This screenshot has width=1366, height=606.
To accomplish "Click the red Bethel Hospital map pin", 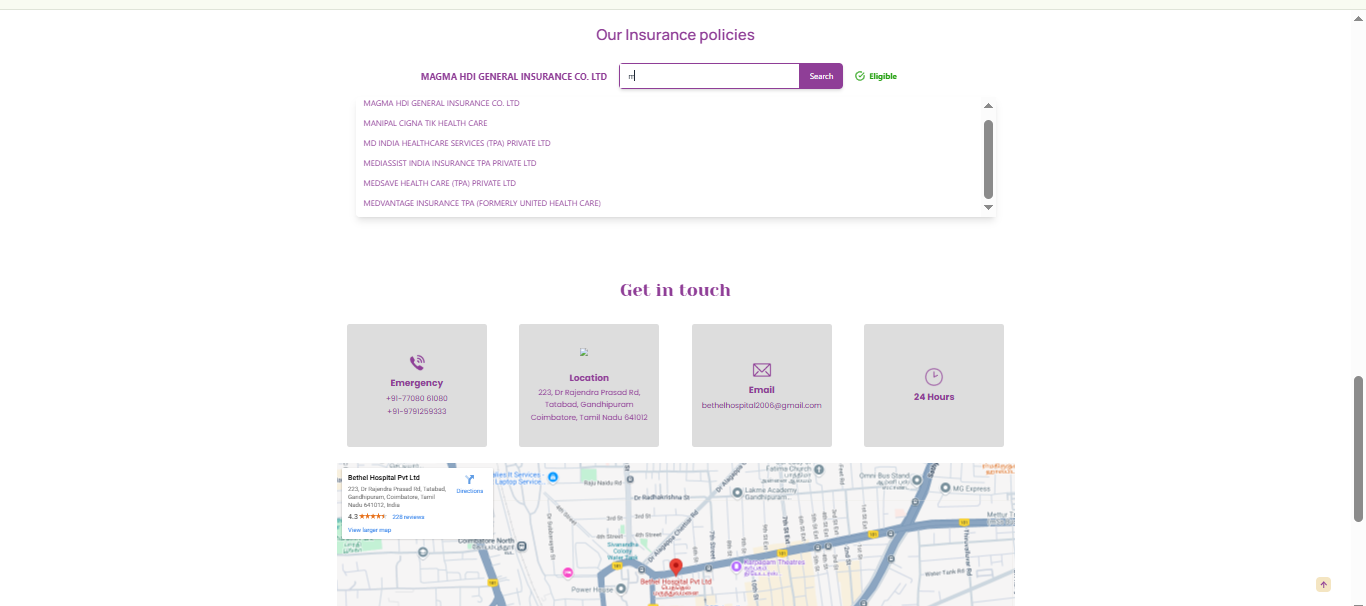I will [675, 568].
